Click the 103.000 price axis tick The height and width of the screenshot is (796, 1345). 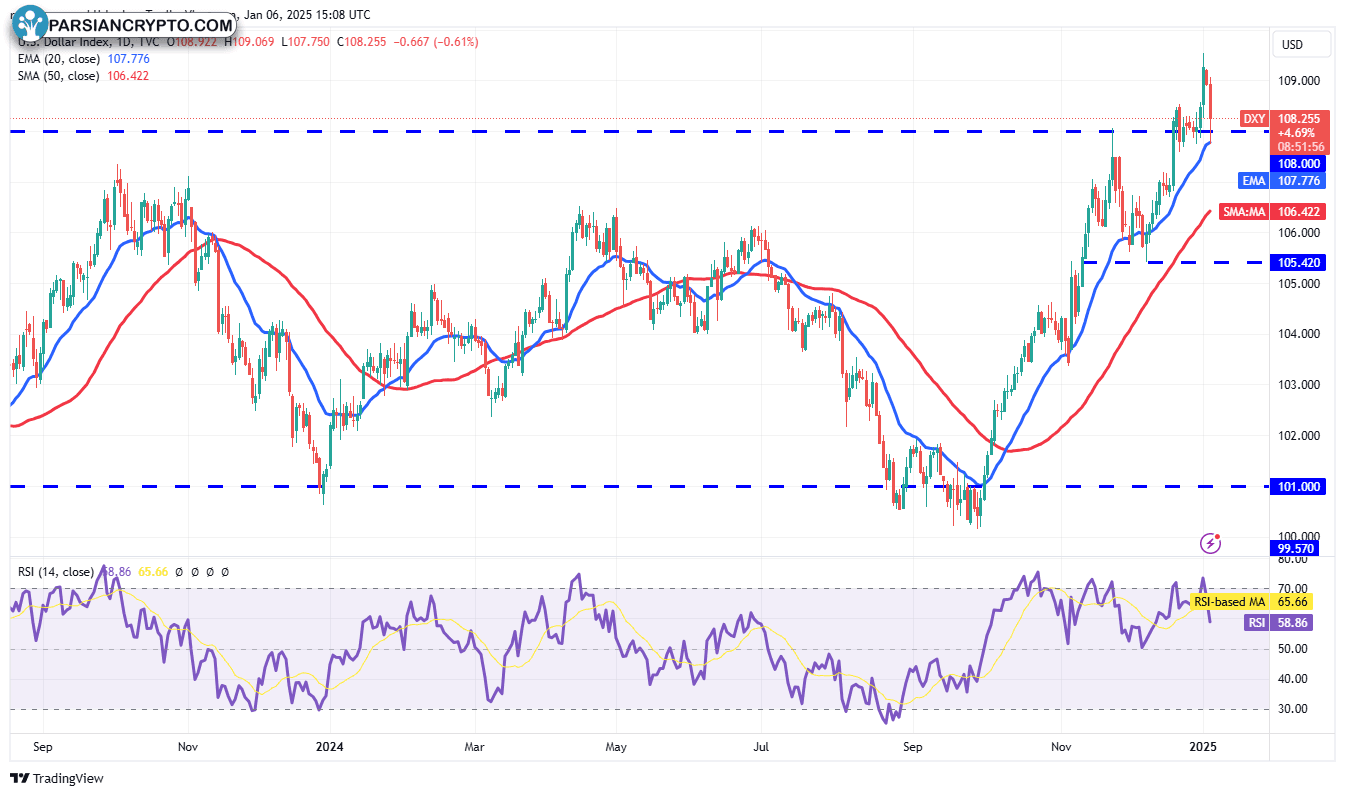click(1299, 385)
